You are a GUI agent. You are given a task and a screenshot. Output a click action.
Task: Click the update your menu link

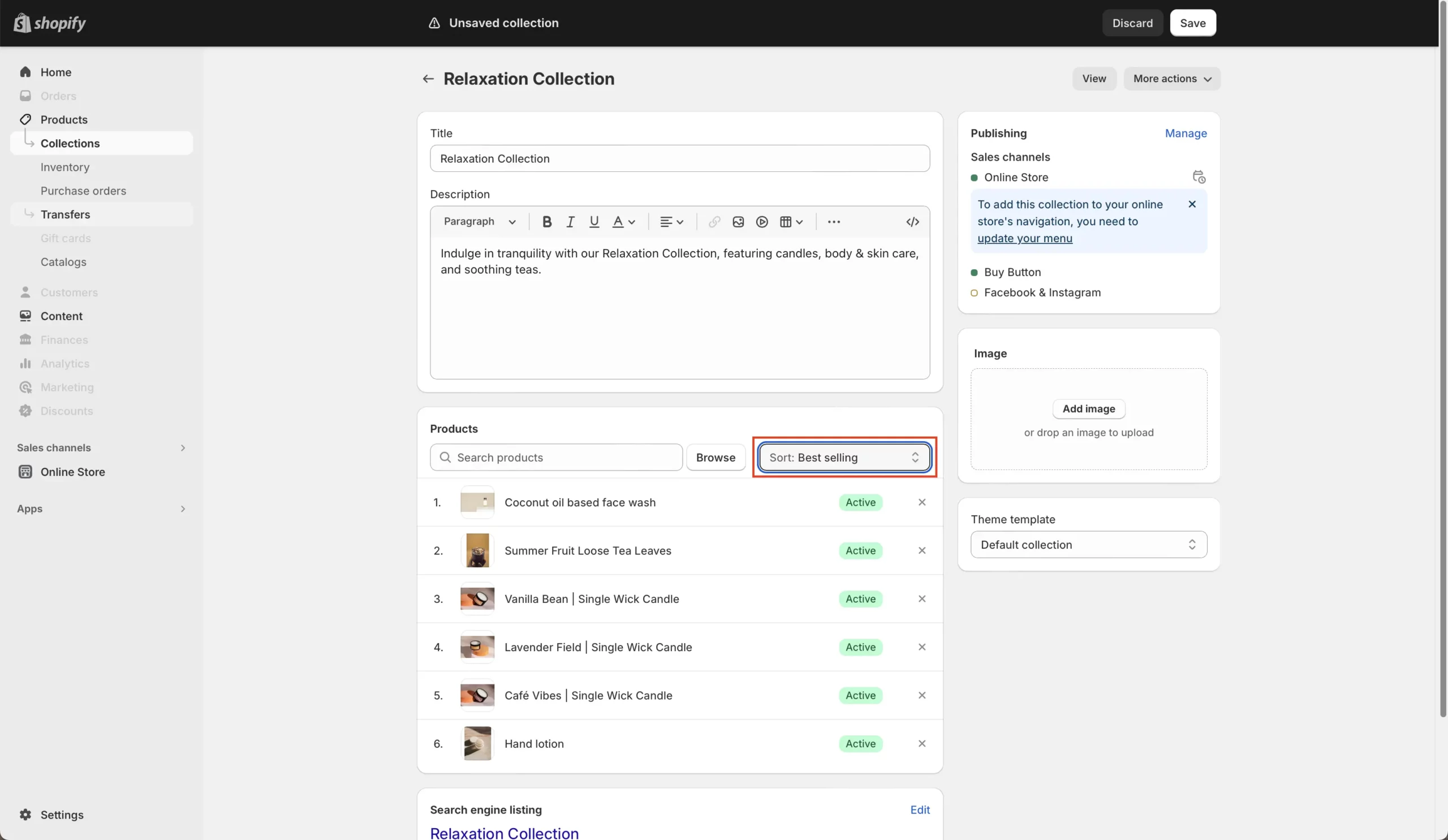pos(1024,239)
